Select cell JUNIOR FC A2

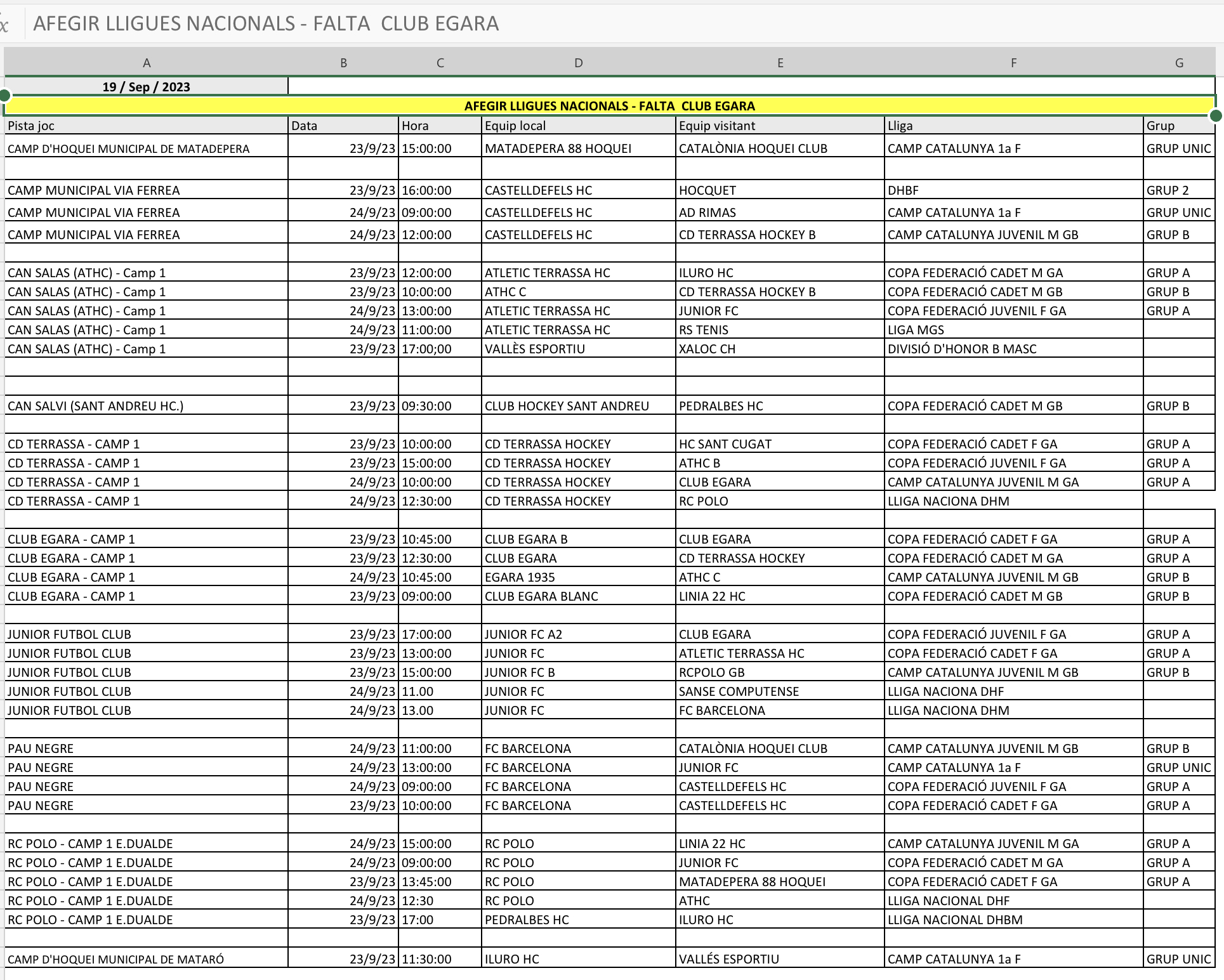pyautogui.click(x=579, y=634)
